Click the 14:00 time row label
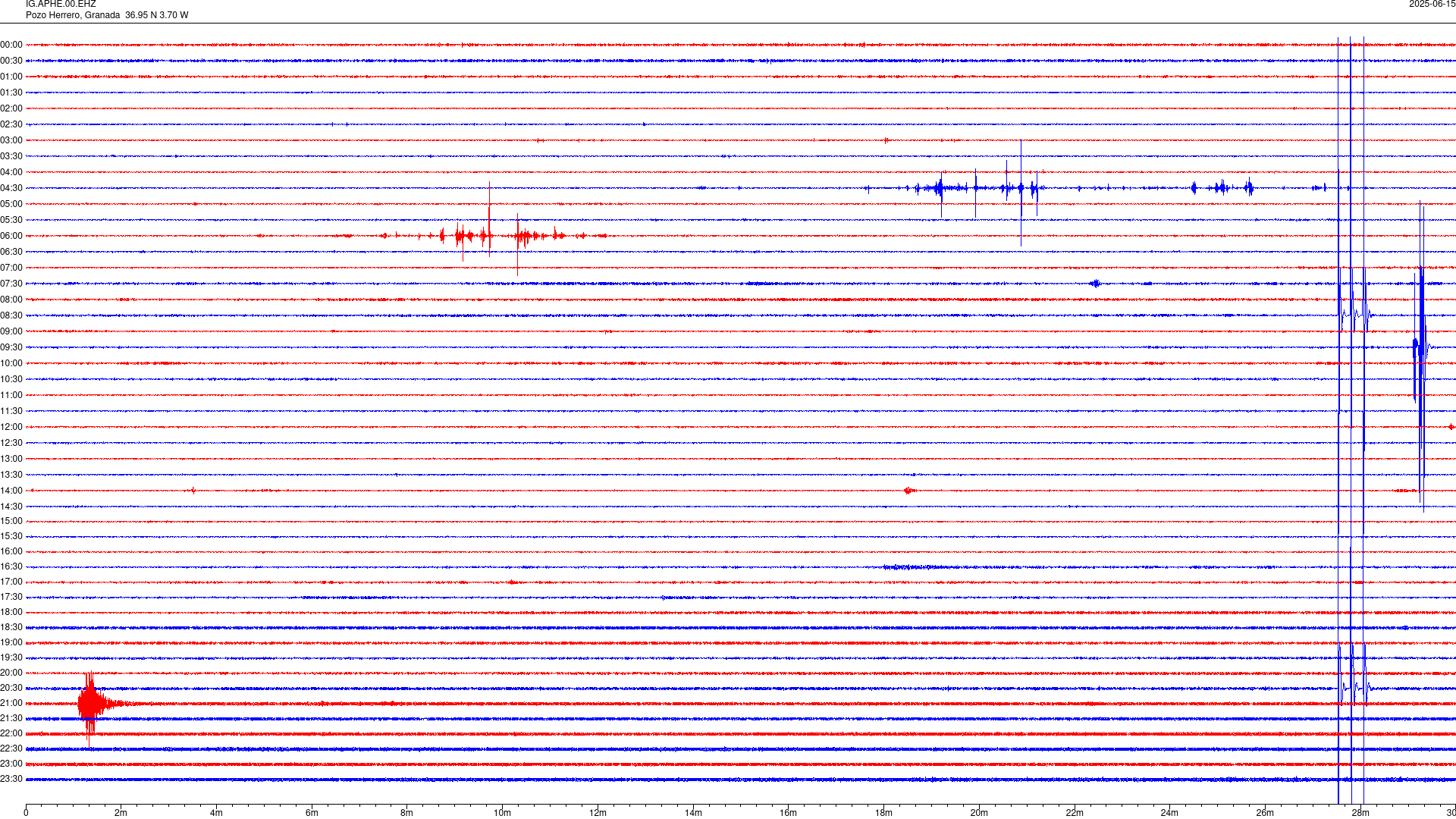Screen dimensions: 1456x819 coord(11,491)
